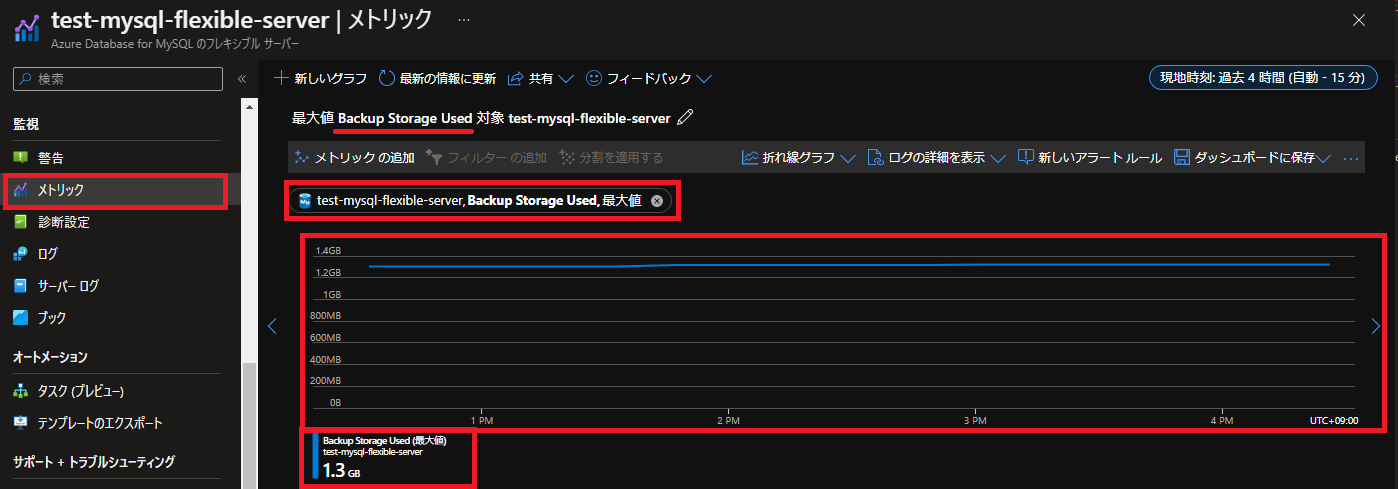
Task: Remove the Backup Storage Used metric chip
Action: (x=657, y=201)
